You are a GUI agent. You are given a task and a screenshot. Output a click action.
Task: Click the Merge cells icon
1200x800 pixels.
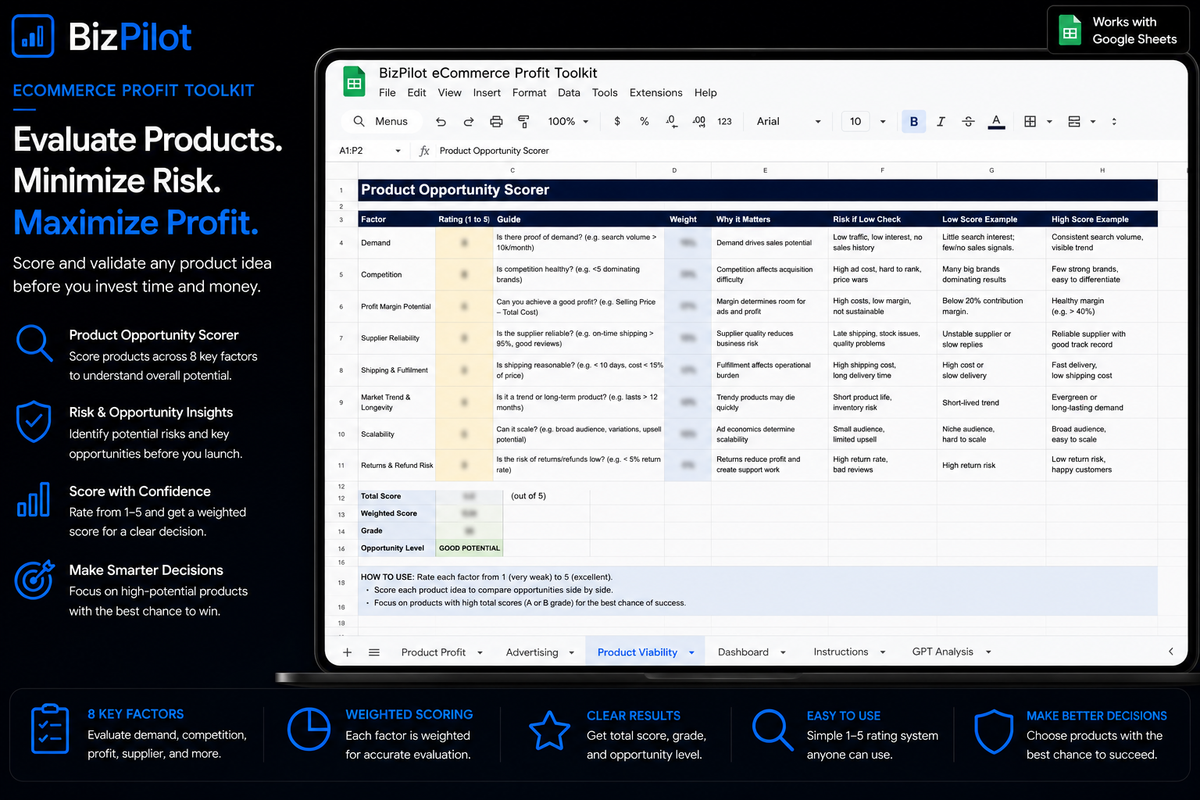1074,122
